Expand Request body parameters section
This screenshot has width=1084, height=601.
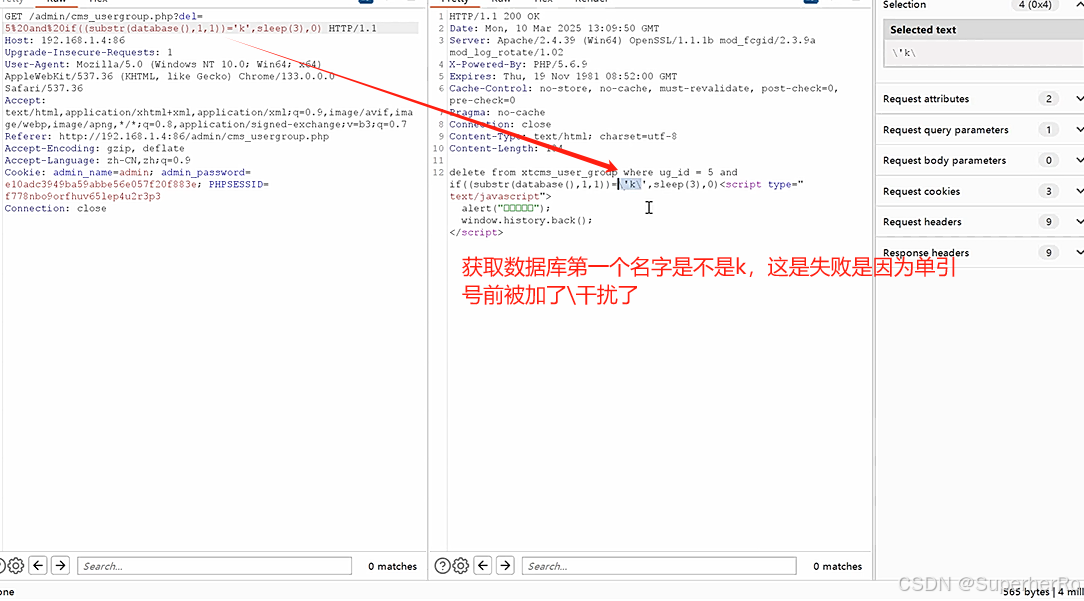pyautogui.click(x=1078, y=160)
